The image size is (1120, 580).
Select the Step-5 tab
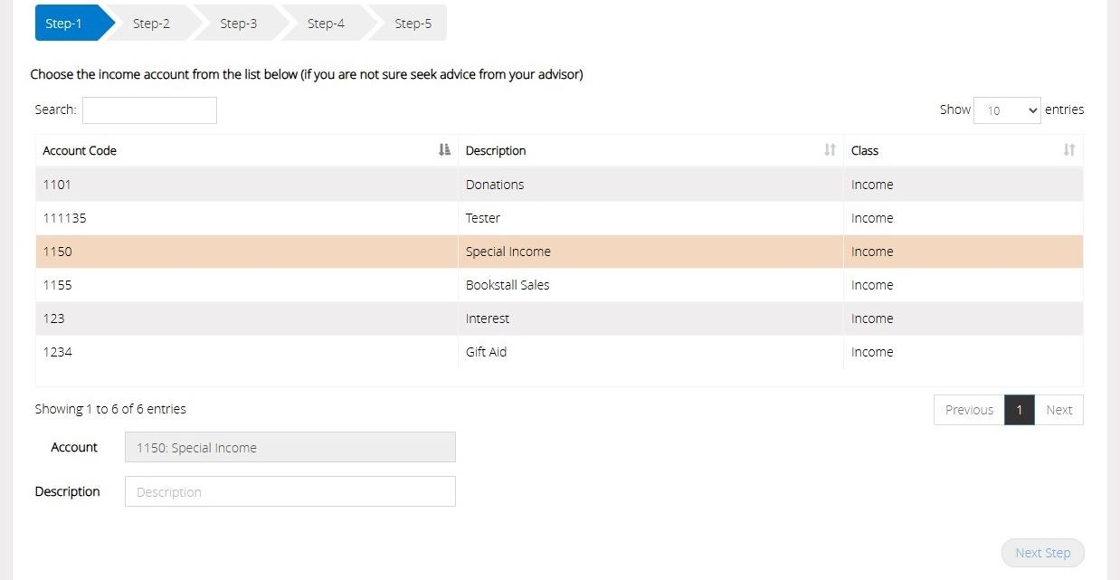pyautogui.click(x=412, y=23)
